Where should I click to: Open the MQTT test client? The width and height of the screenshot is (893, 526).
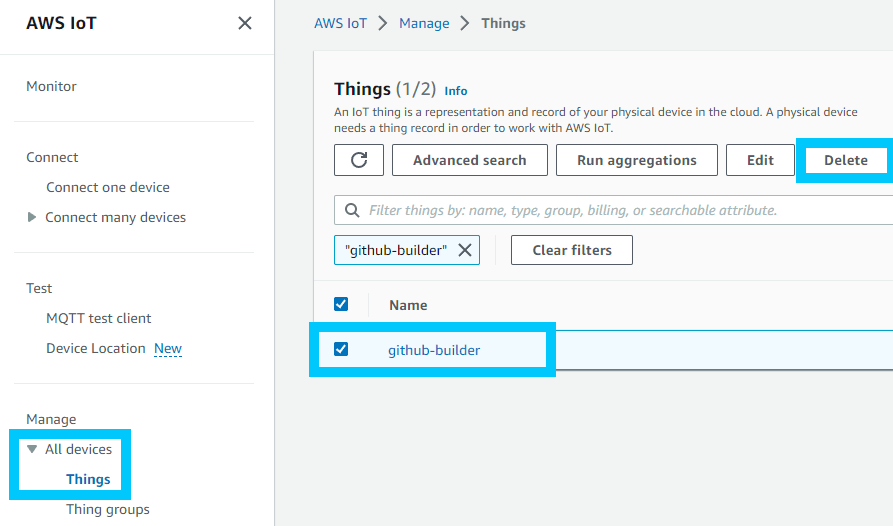99,318
